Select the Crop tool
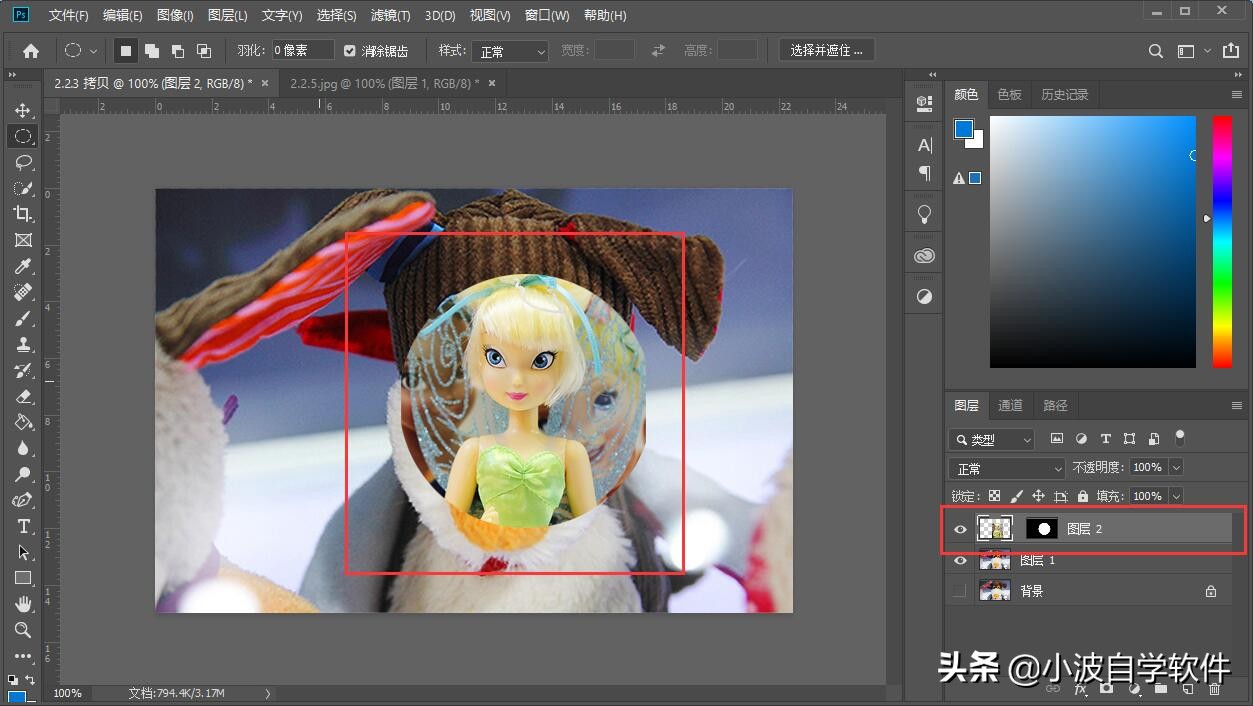Screen dimensions: 1253x706 (x=23, y=214)
